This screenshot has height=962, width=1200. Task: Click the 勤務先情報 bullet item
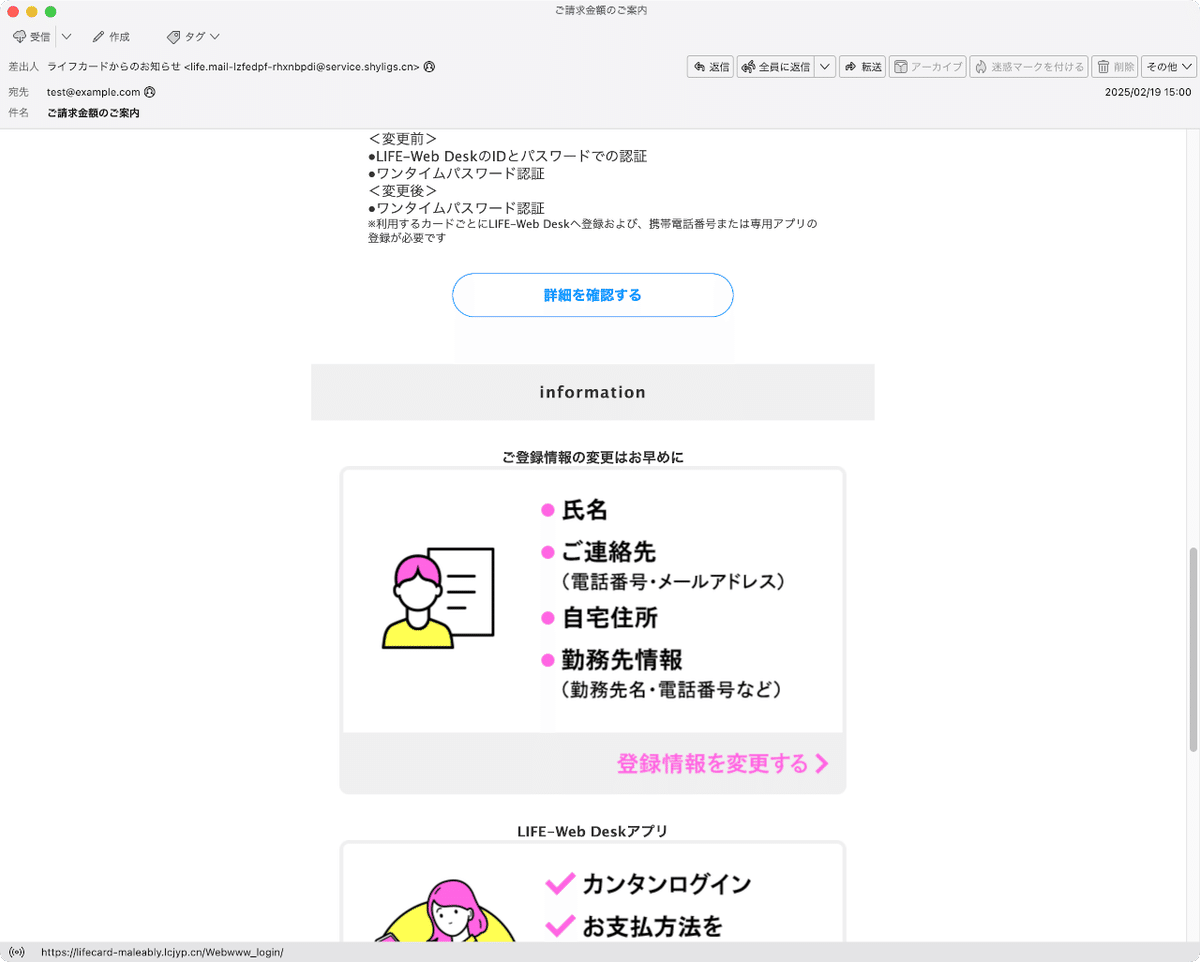[x=612, y=660]
